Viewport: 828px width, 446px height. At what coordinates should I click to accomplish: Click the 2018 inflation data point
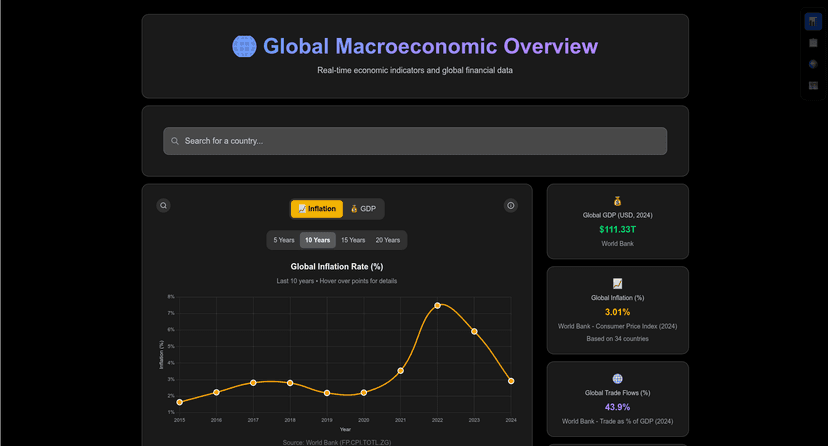point(290,383)
